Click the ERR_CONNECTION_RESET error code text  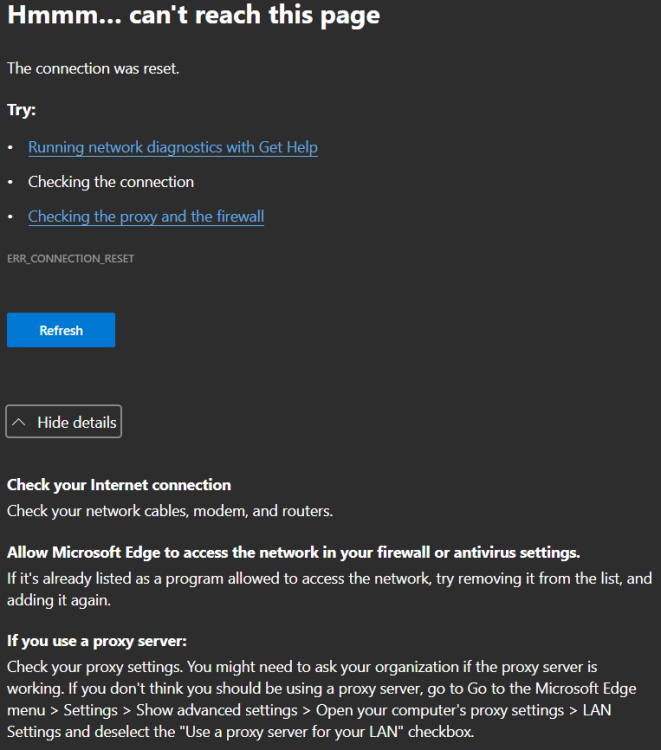click(x=70, y=259)
